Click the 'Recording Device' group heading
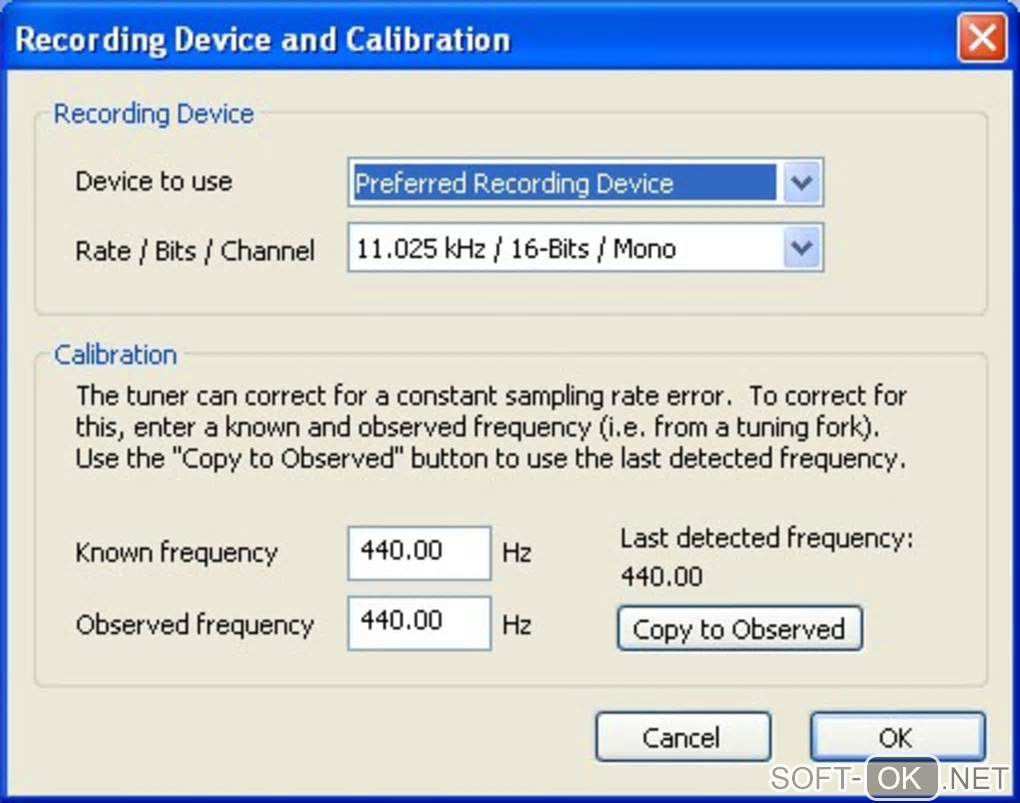Screen dimensions: 1020x803 tap(154, 114)
